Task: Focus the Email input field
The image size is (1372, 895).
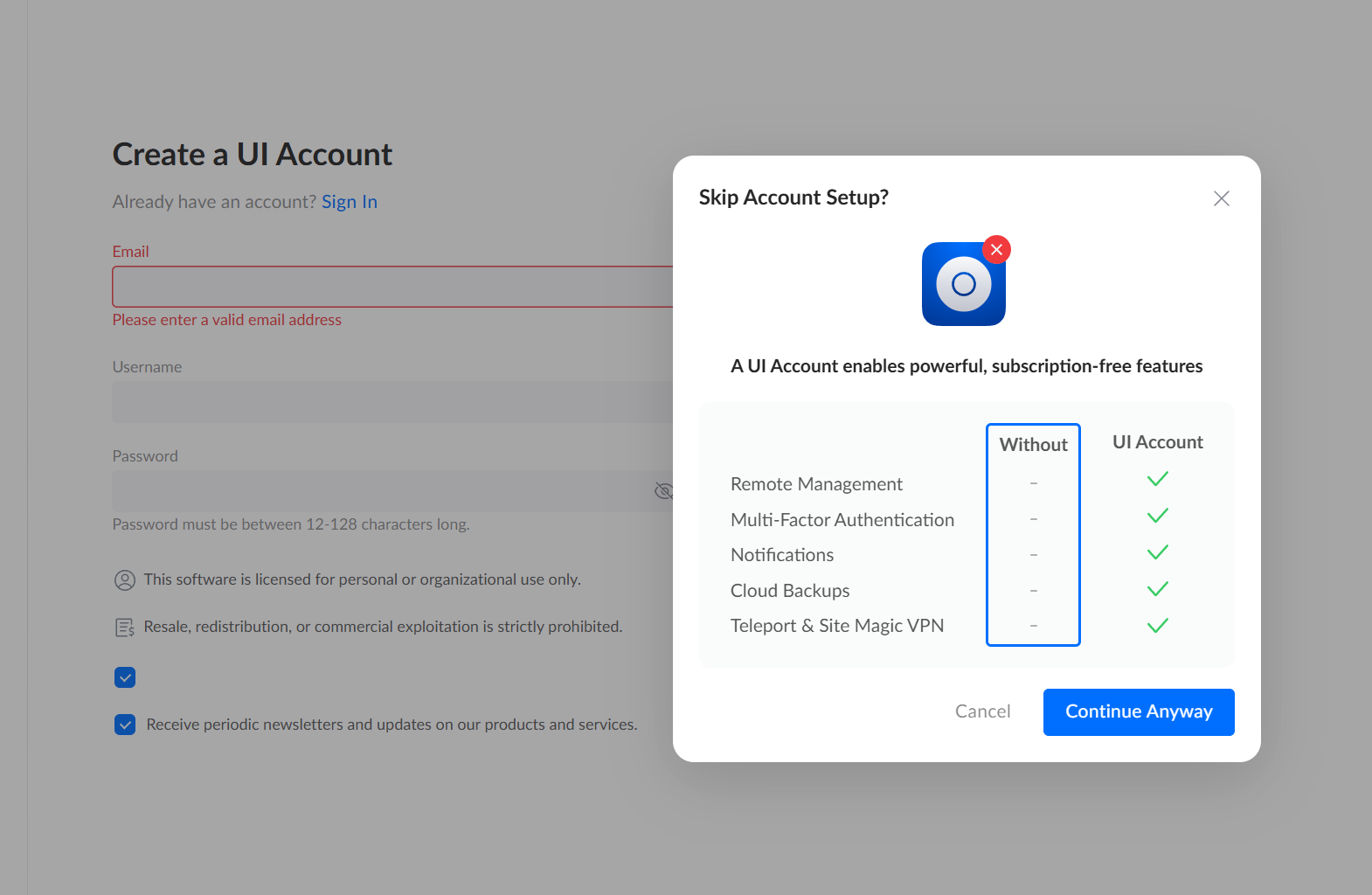Action: click(392, 287)
